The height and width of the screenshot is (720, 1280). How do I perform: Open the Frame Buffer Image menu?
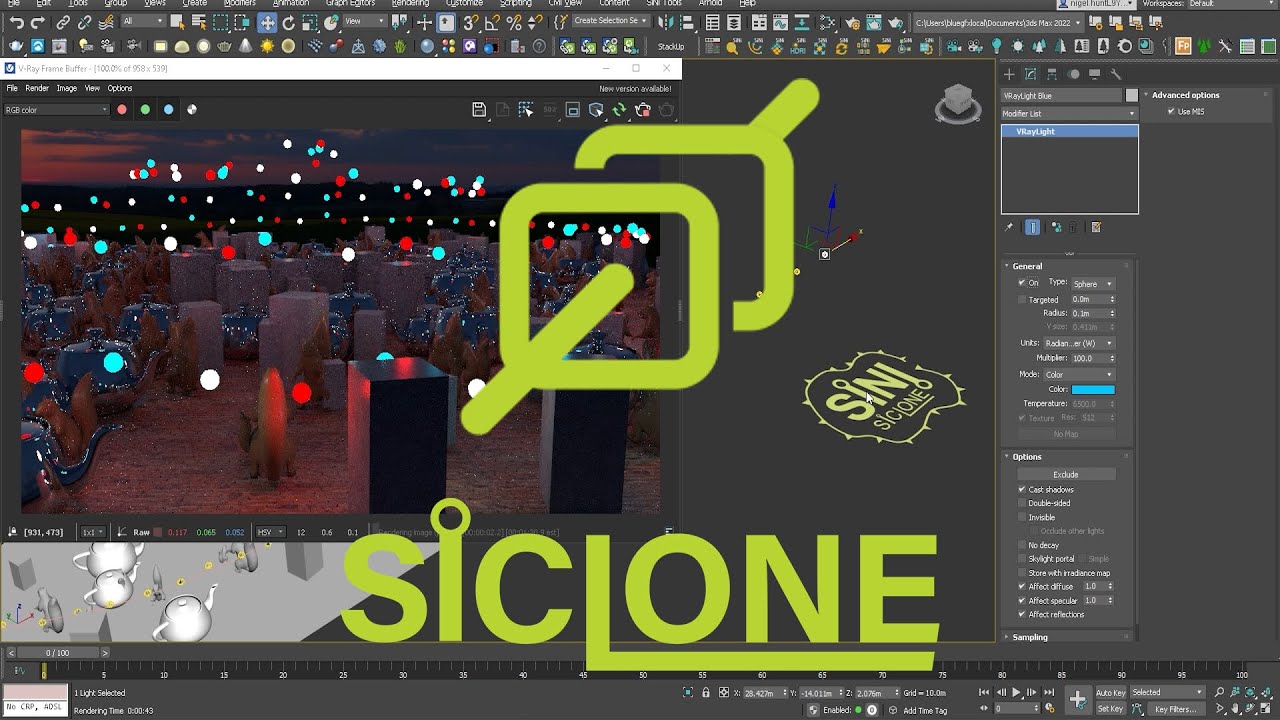click(66, 88)
